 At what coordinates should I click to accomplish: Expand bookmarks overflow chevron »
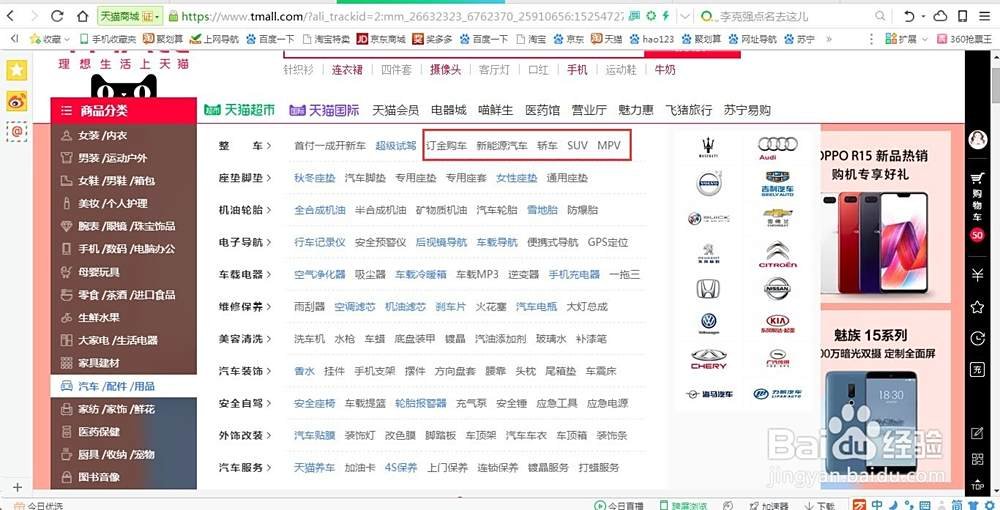(x=828, y=39)
